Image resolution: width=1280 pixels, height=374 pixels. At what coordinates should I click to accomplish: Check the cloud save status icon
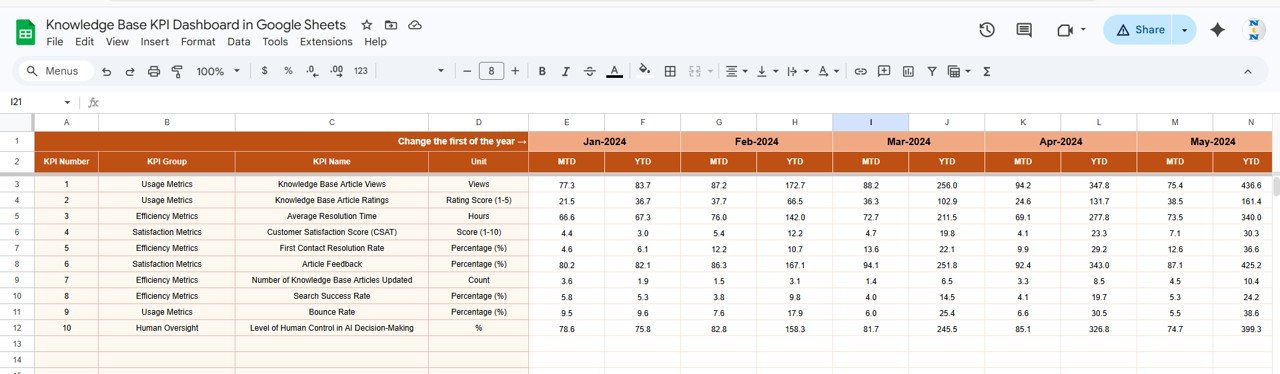coord(415,25)
